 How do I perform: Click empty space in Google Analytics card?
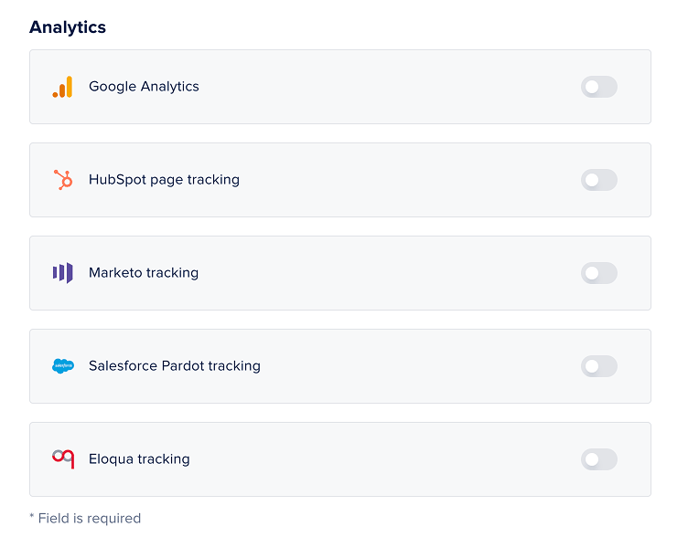(x=400, y=87)
